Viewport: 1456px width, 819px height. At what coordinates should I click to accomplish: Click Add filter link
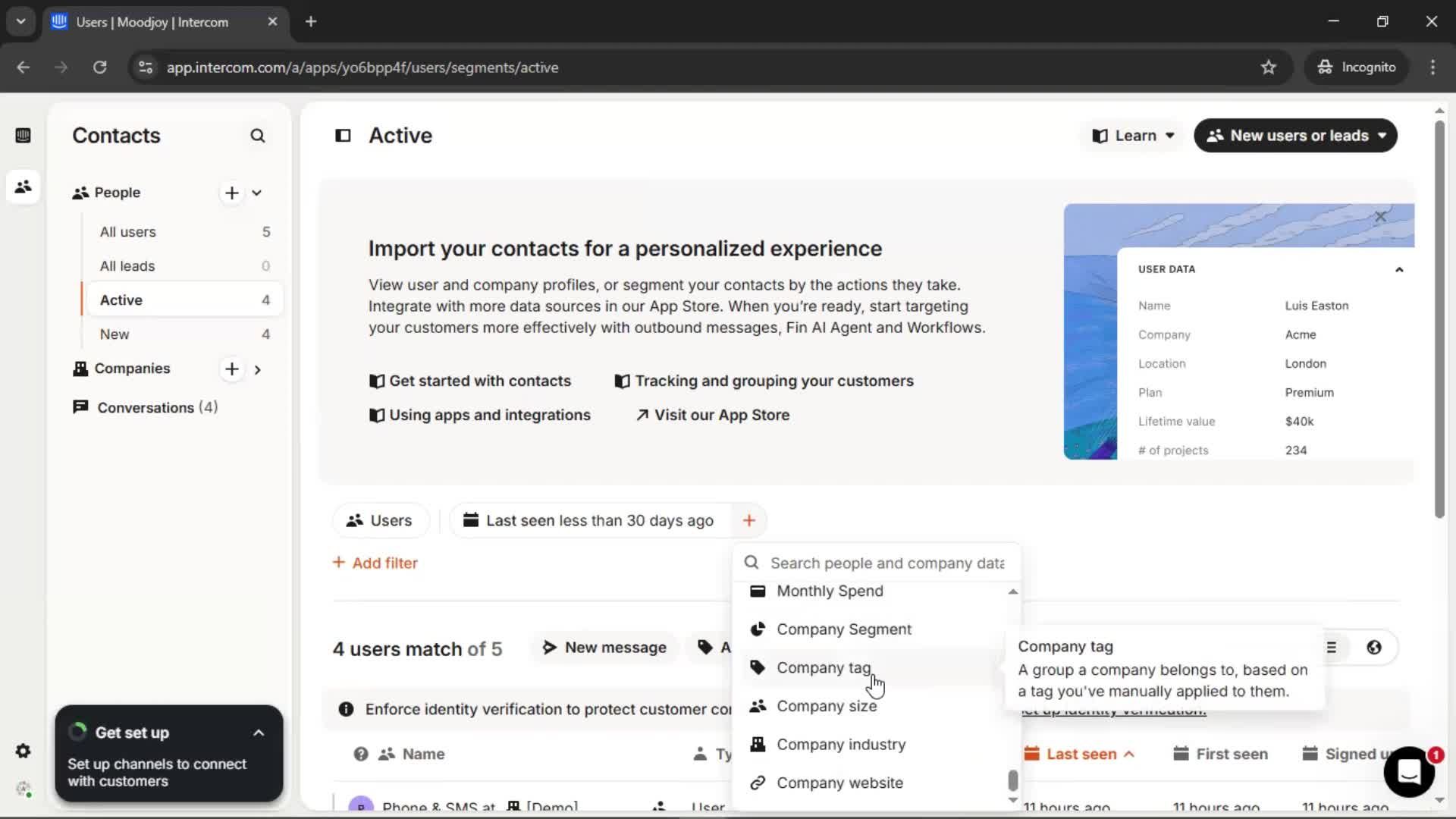(375, 563)
